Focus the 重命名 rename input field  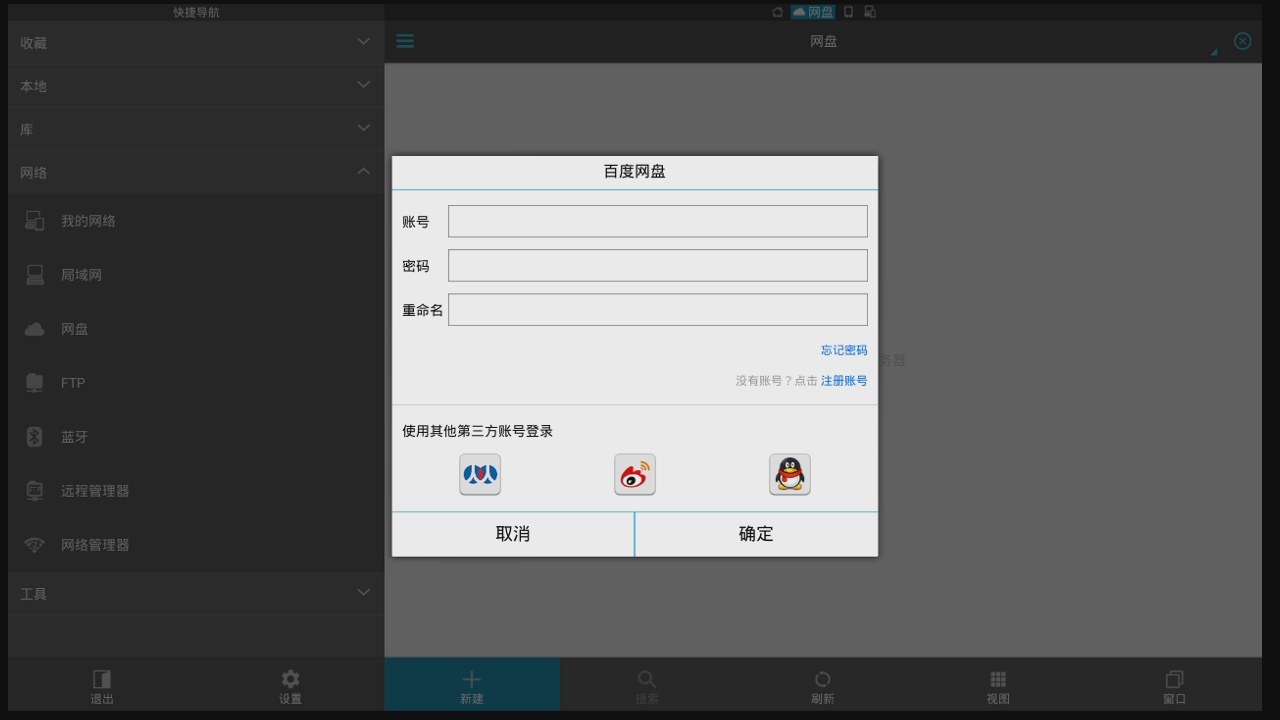(658, 309)
